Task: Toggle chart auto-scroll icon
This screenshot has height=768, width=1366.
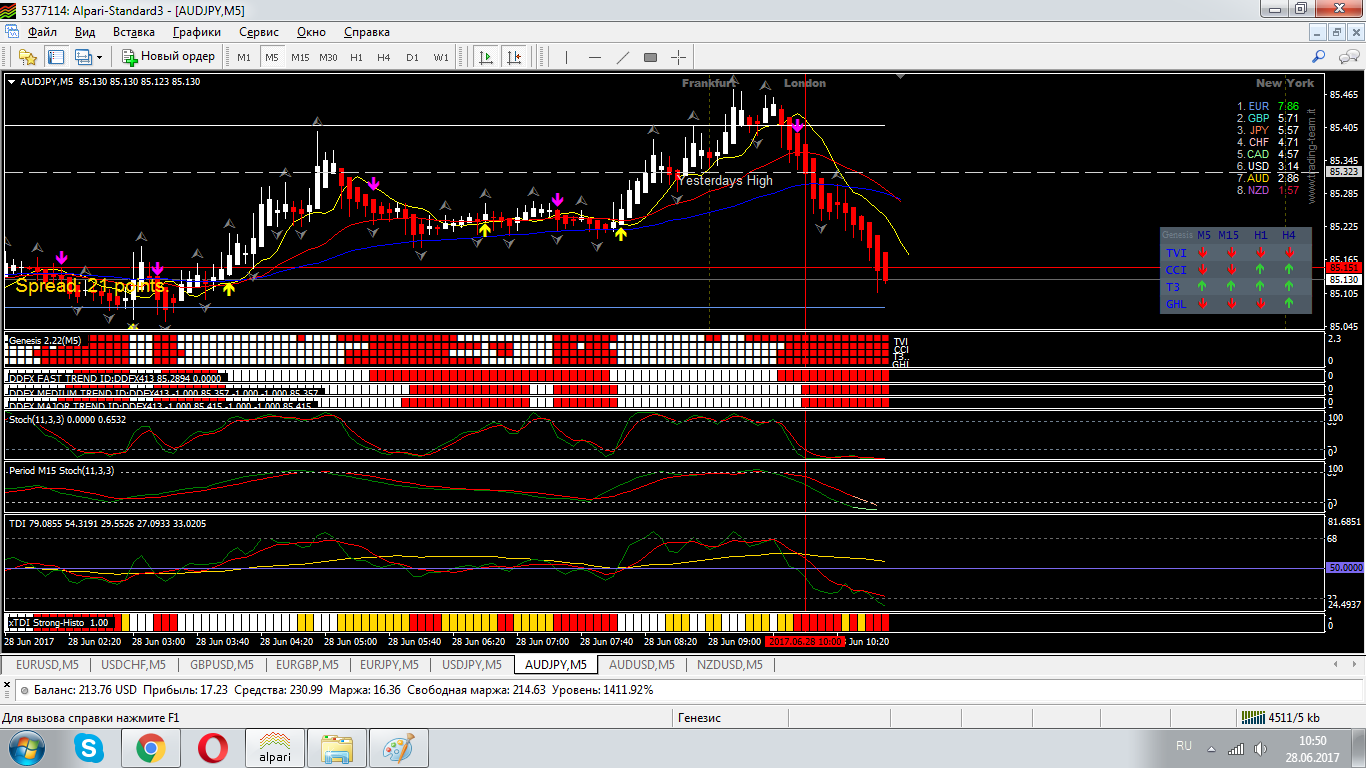Action: coord(486,57)
